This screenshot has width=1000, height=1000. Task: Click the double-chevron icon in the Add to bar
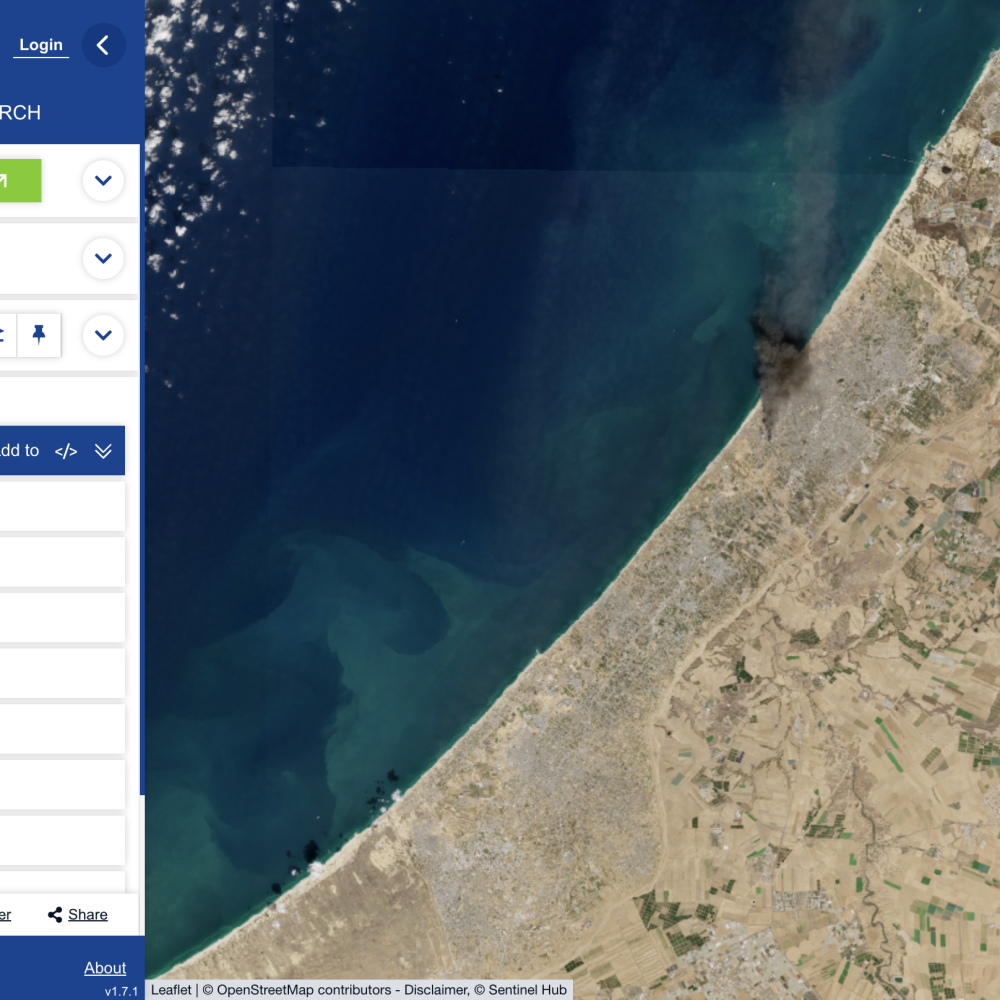click(103, 451)
